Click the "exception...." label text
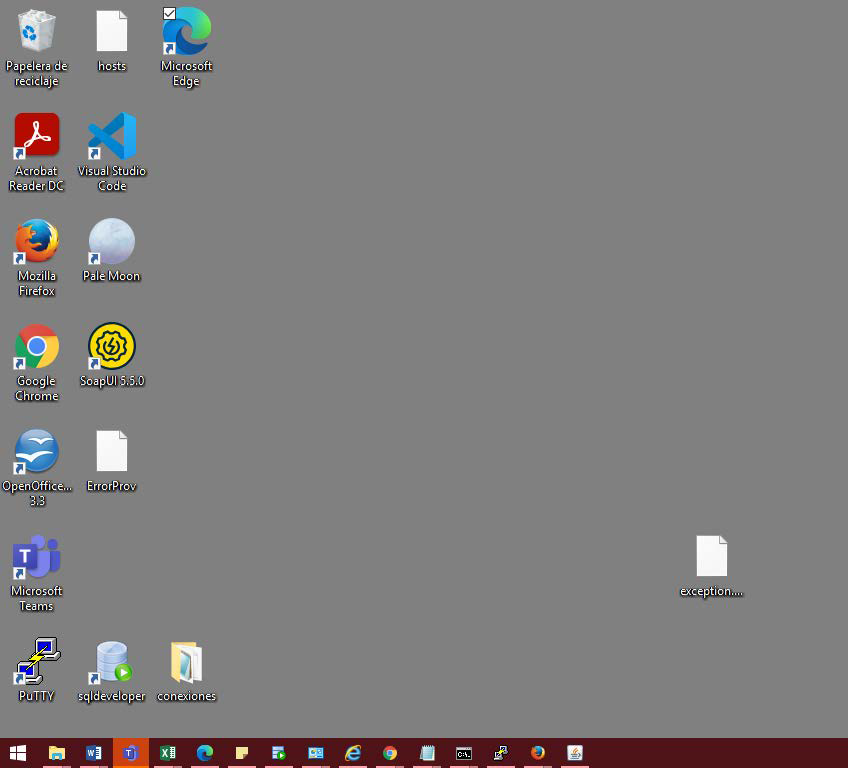The image size is (848, 768). click(x=711, y=591)
